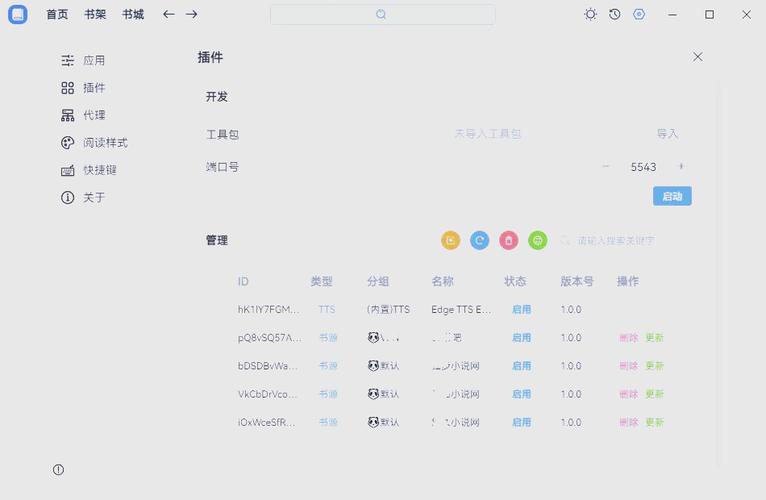Open reading history clock icon
The height and width of the screenshot is (500, 766).
click(x=615, y=14)
